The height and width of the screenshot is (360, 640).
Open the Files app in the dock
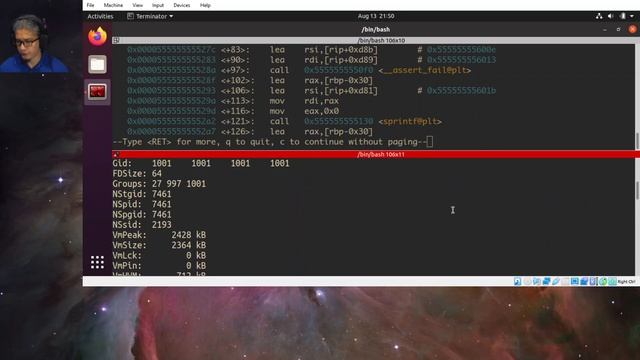[97, 64]
